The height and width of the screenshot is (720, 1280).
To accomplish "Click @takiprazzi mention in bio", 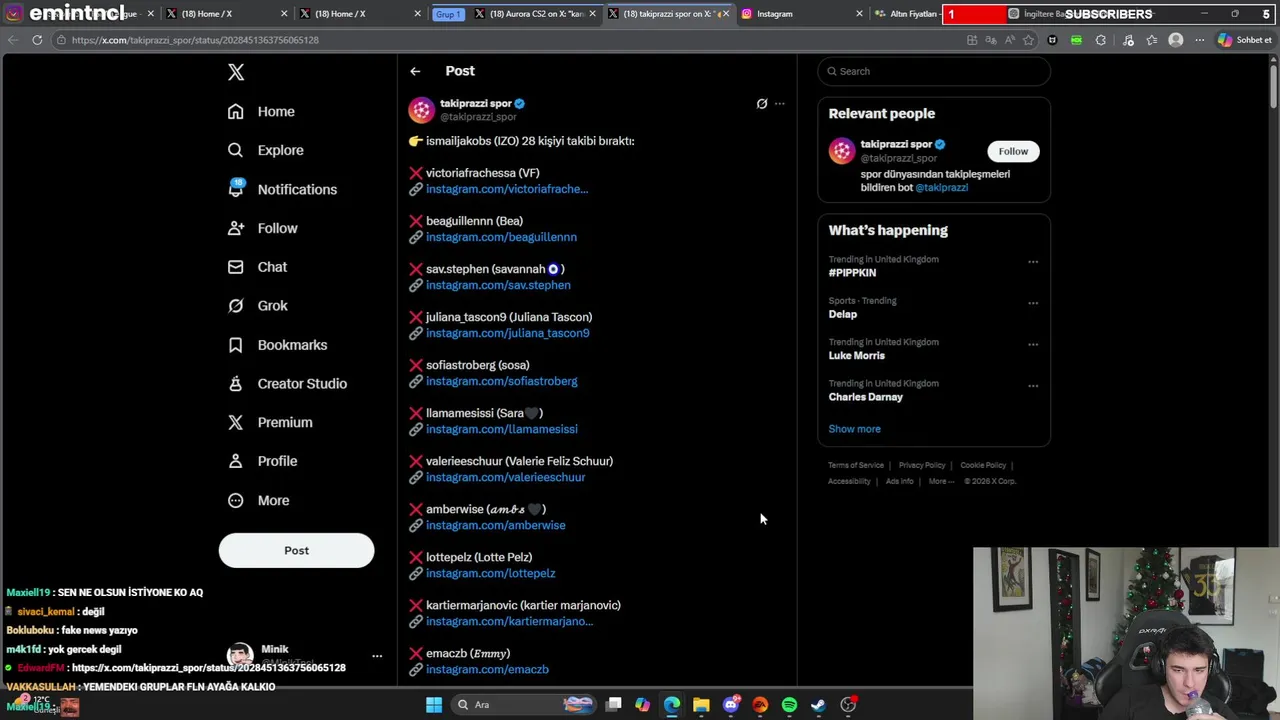I will pyautogui.click(x=941, y=187).
